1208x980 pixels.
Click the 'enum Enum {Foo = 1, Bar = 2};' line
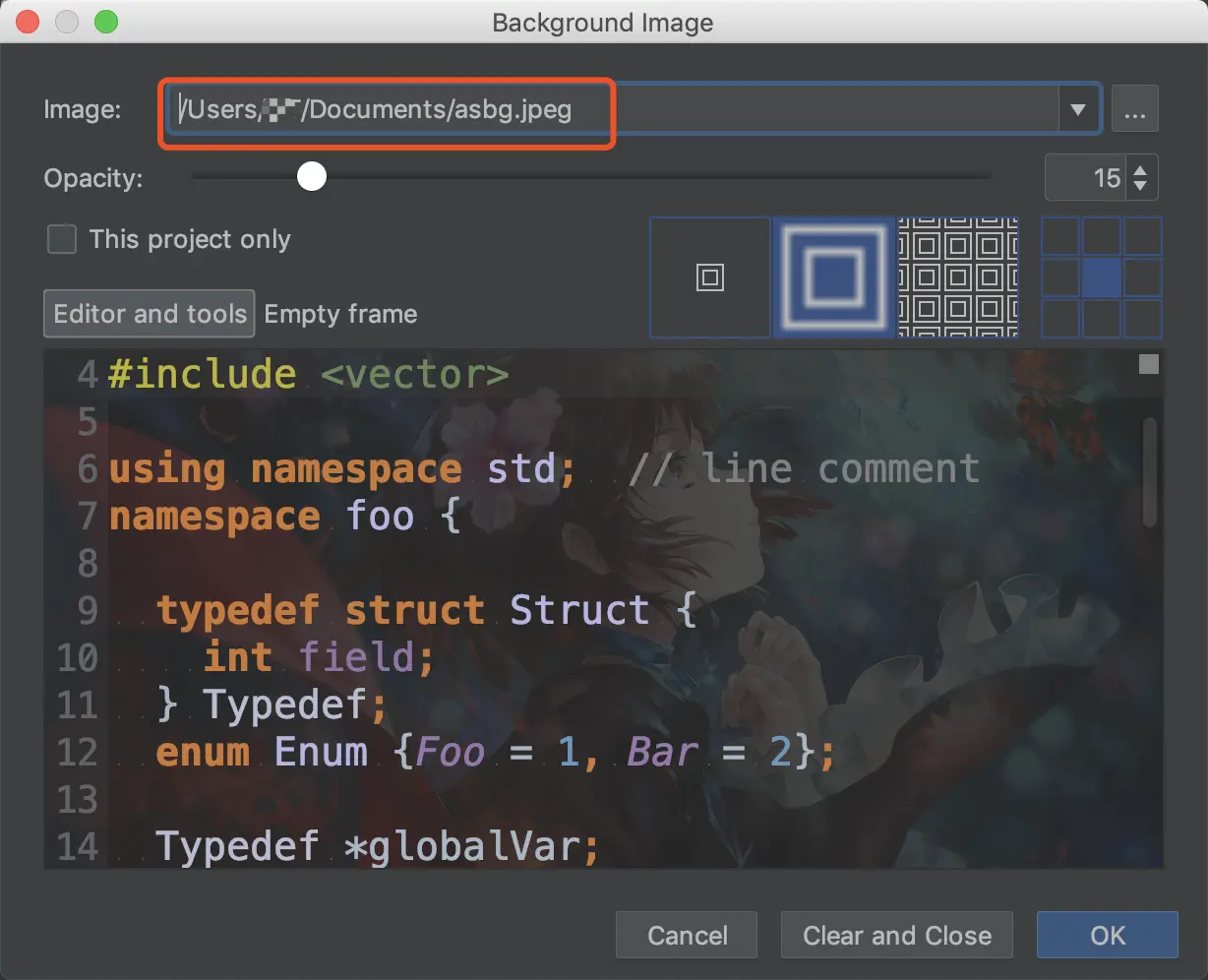point(496,752)
